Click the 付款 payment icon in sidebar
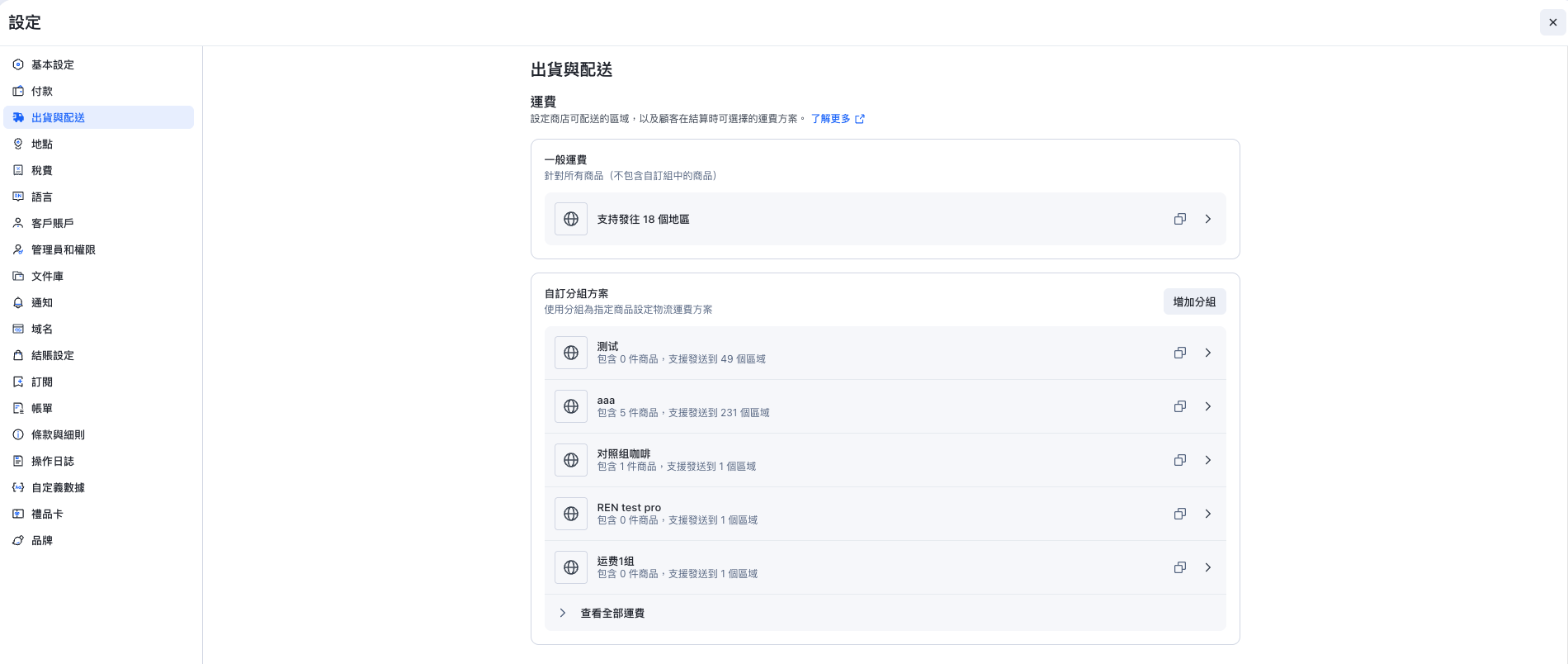Screen dimensions: 1568x664 pyautogui.click(x=18, y=91)
